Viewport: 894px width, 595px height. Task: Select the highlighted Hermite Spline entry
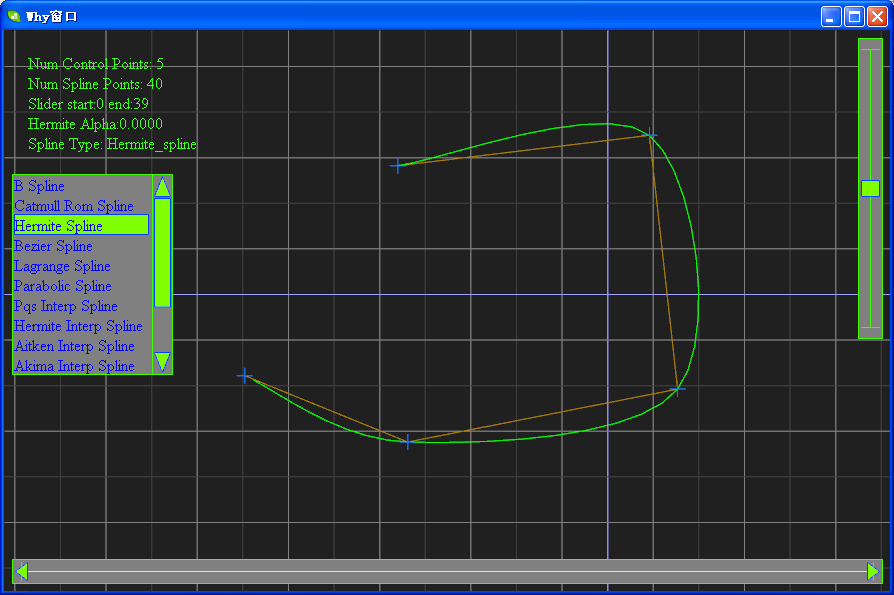[x=81, y=225]
